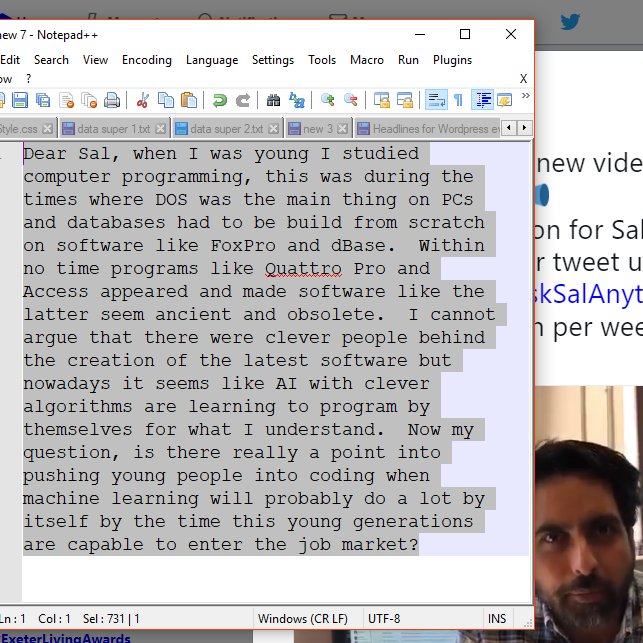Click the Save file toolbar icon

20,100
